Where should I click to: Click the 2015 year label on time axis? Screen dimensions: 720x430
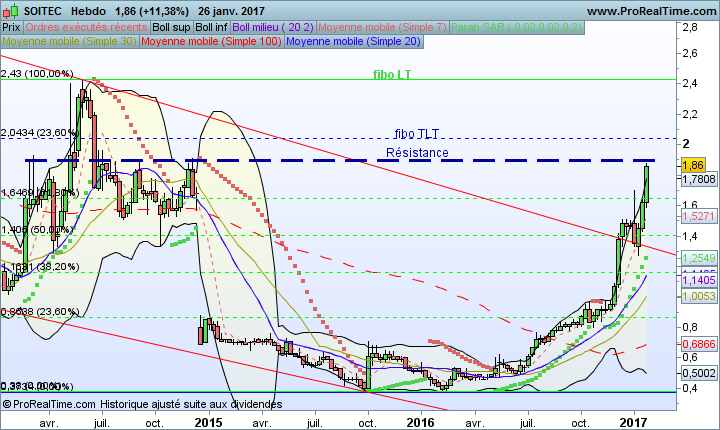[x=208, y=422]
